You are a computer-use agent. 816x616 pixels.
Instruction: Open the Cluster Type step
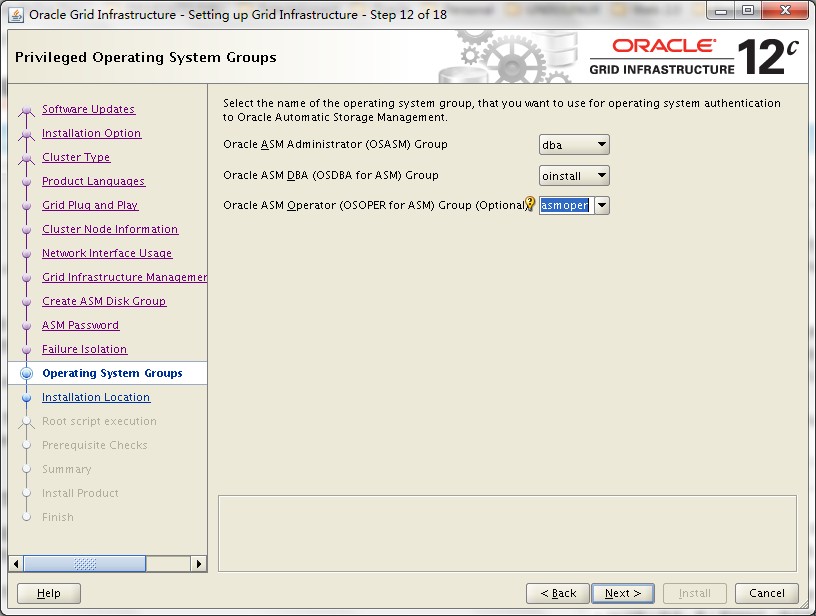pyautogui.click(x=76, y=157)
